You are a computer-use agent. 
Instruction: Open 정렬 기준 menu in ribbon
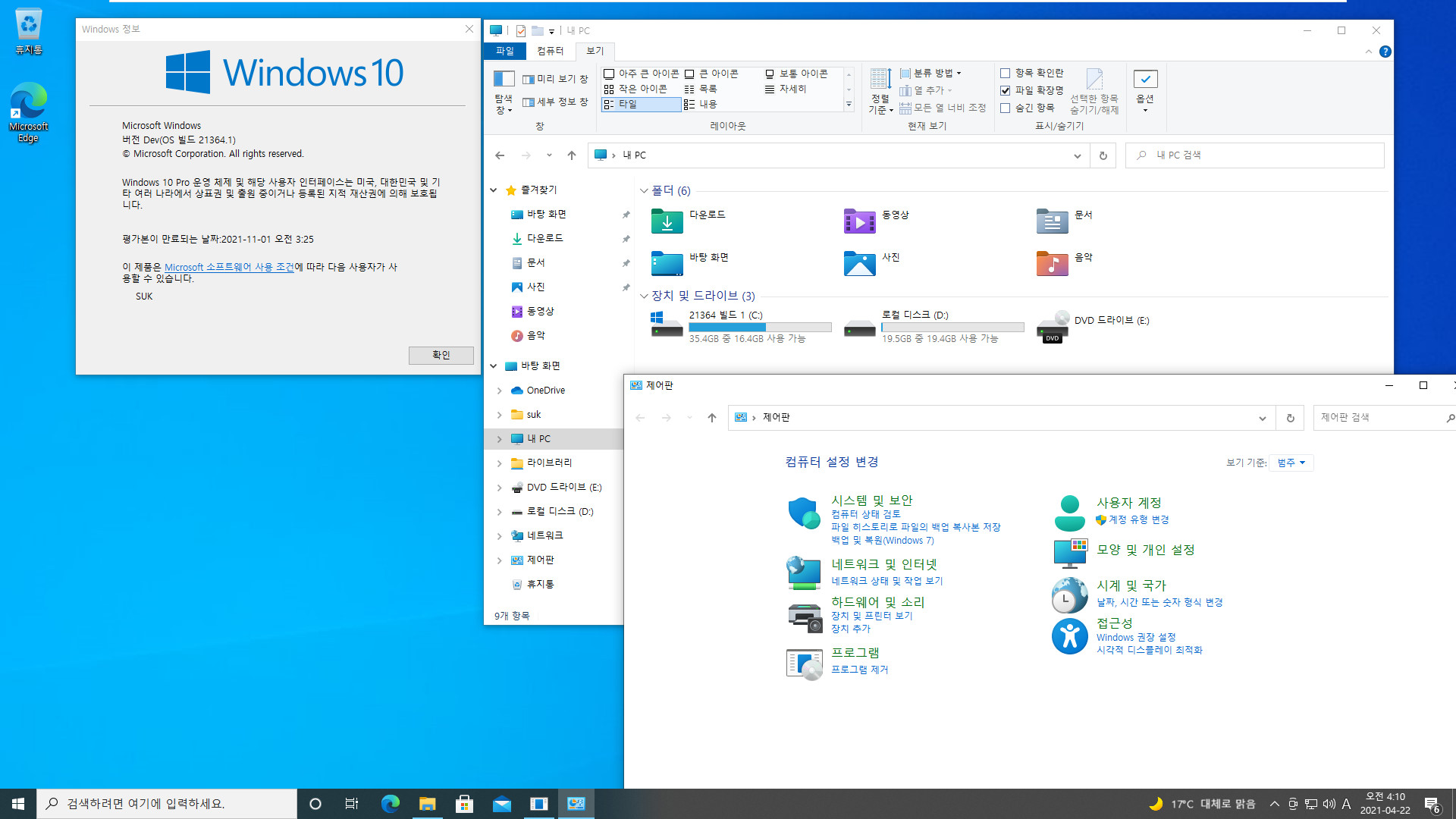(880, 92)
